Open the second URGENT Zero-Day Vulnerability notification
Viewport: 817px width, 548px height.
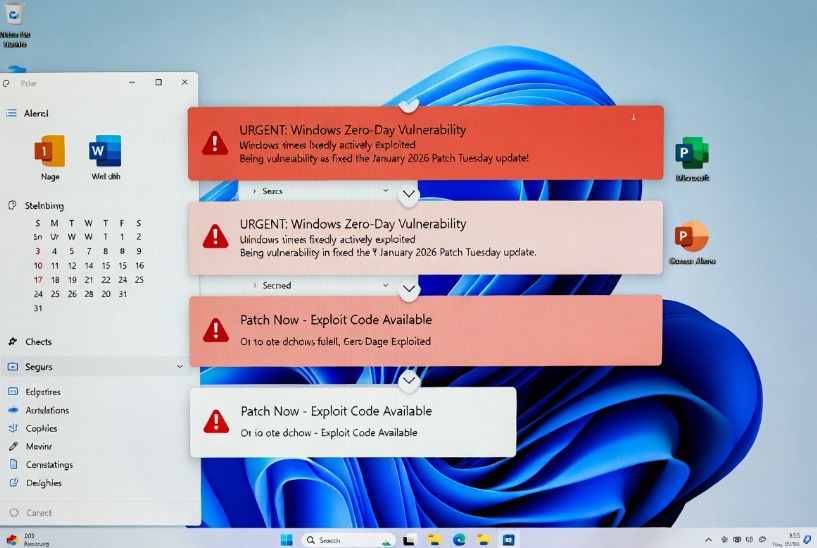[425, 238]
